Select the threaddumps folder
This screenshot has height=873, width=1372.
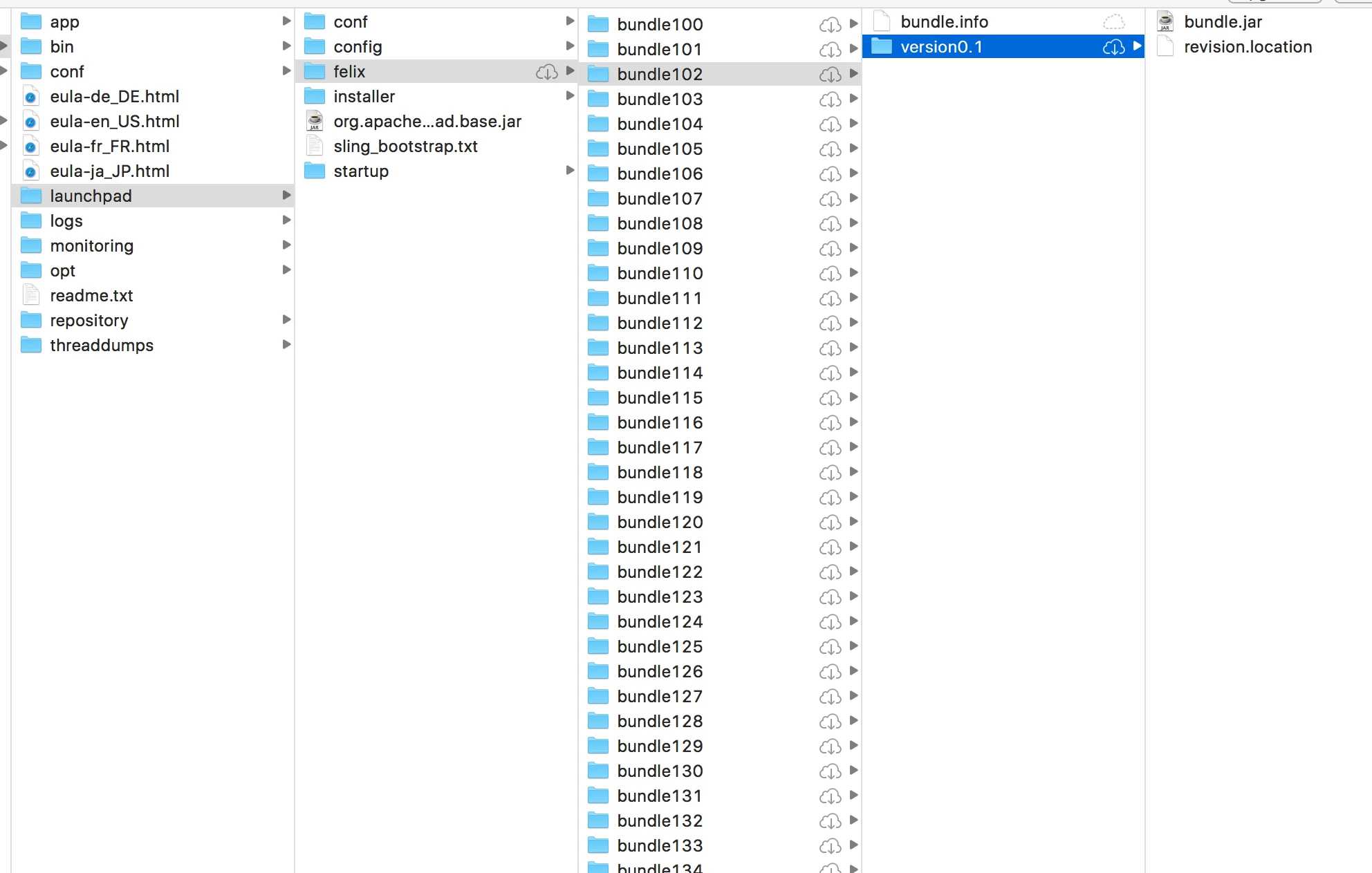102,346
